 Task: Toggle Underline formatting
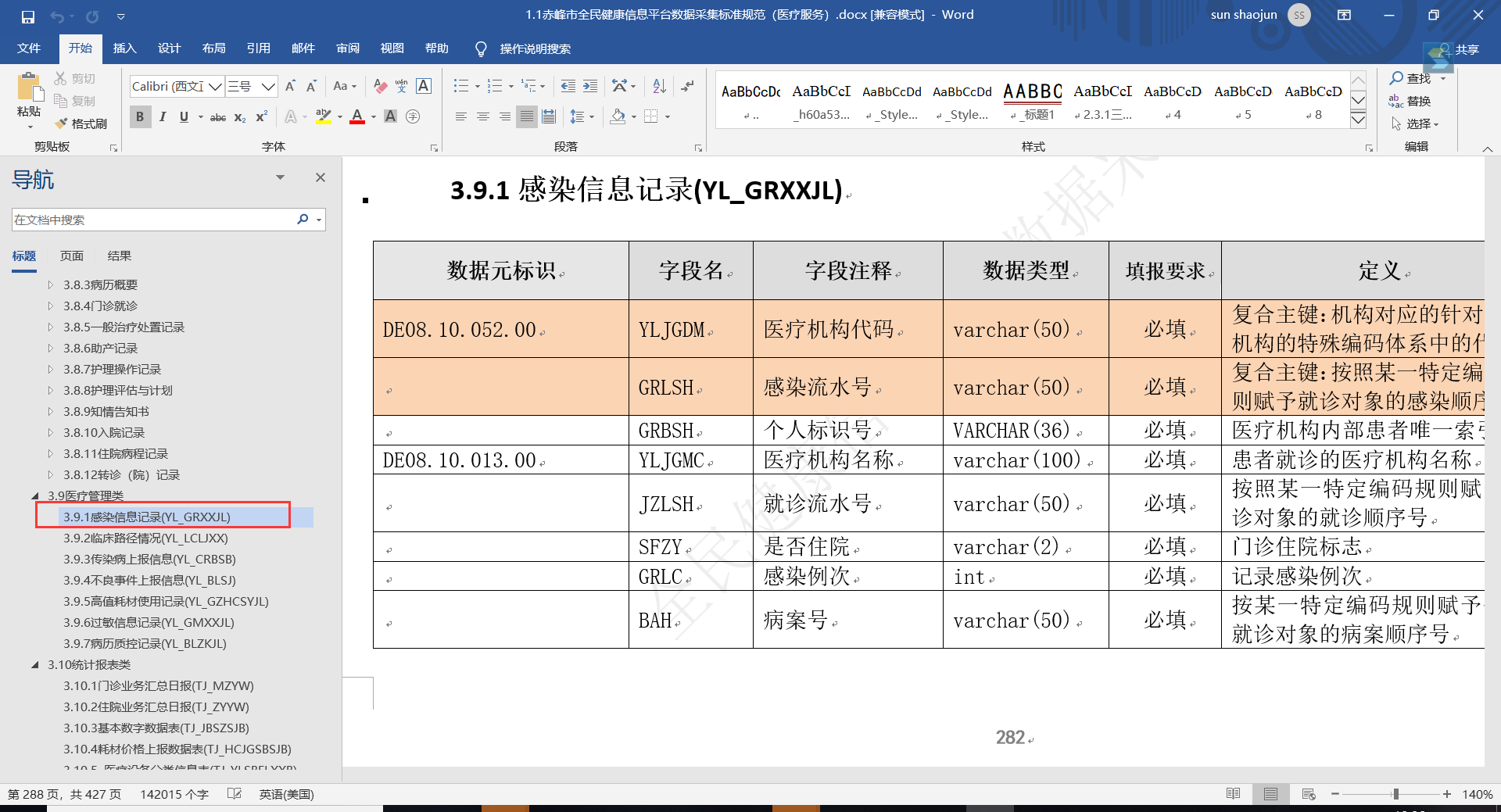coord(184,117)
